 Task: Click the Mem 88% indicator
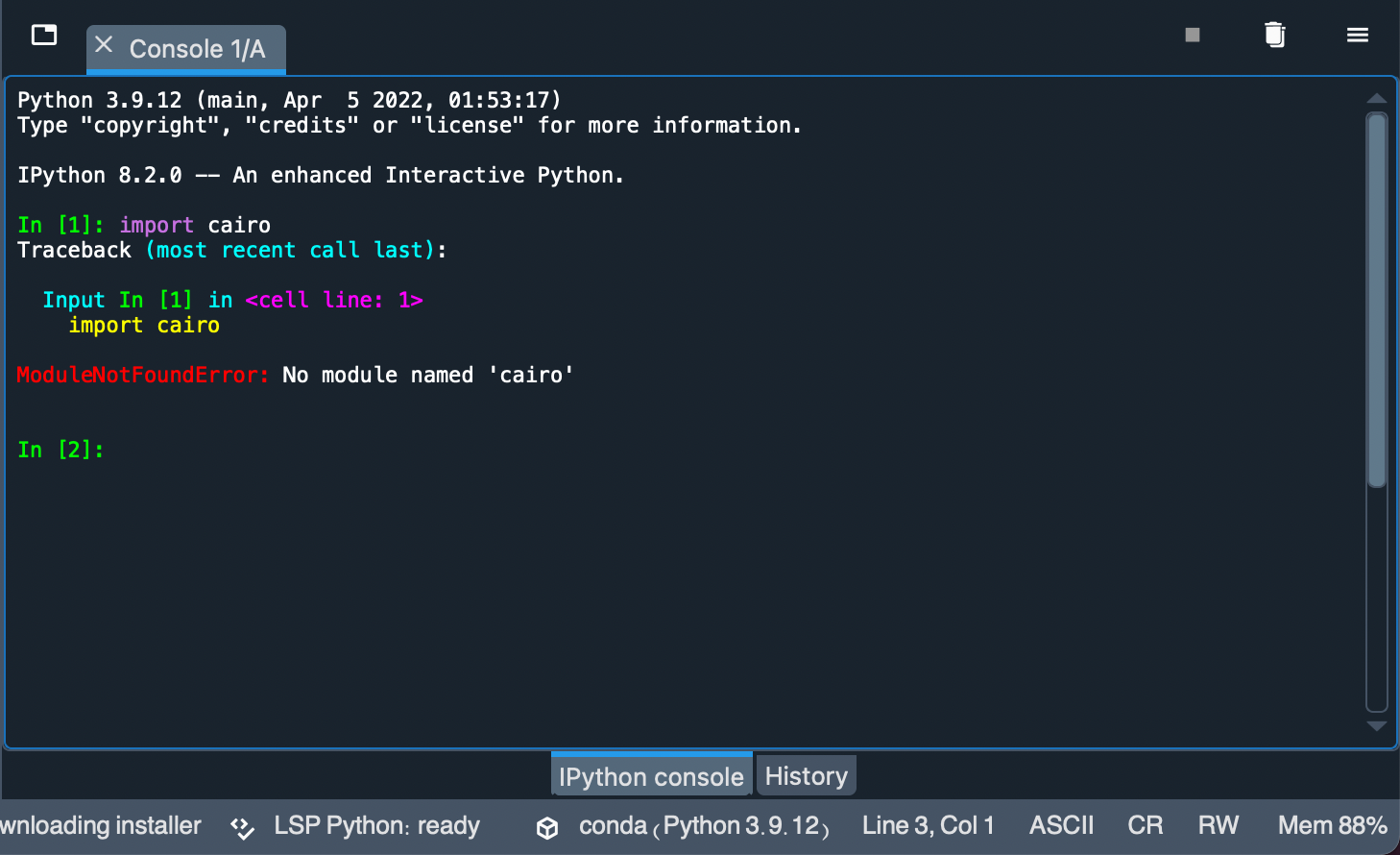coord(1332,825)
